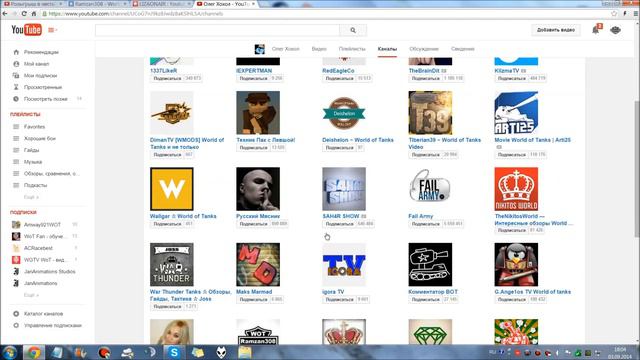Open Комментатор BOT tank thumbnail
Image resolution: width=640 pixels, height=360 pixels.
pos(430,265)
